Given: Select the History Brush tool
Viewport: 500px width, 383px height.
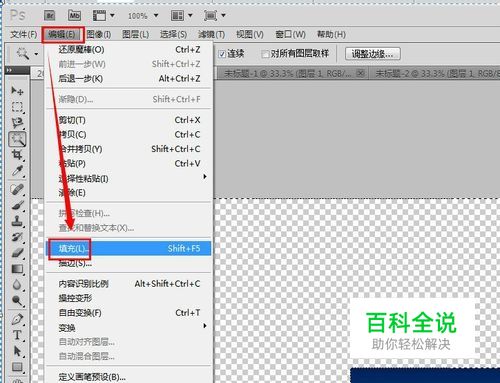Looking at the screenshot, I should point(17,237).
